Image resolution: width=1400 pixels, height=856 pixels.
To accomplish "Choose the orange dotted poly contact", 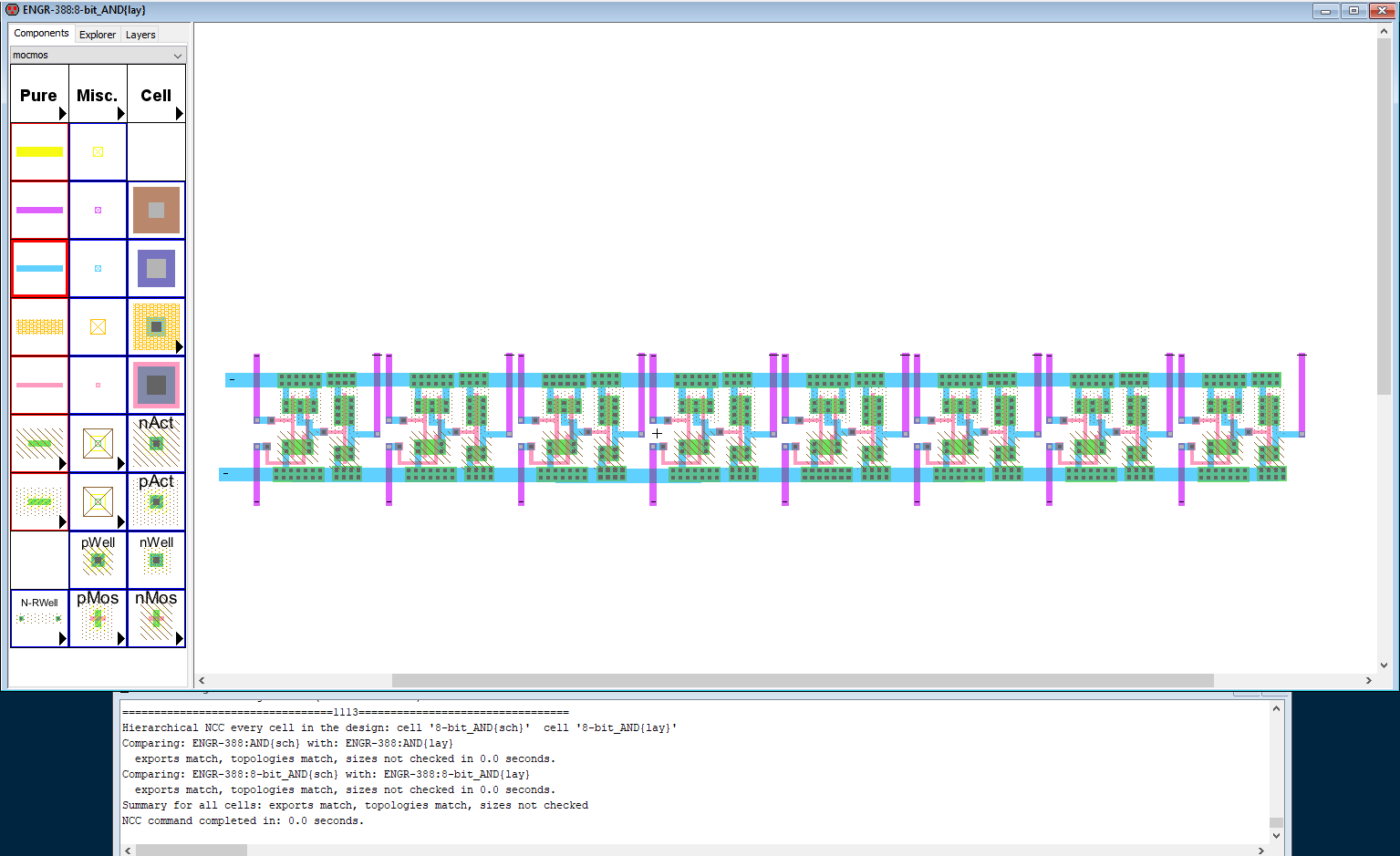I will [x=156, y=326].
